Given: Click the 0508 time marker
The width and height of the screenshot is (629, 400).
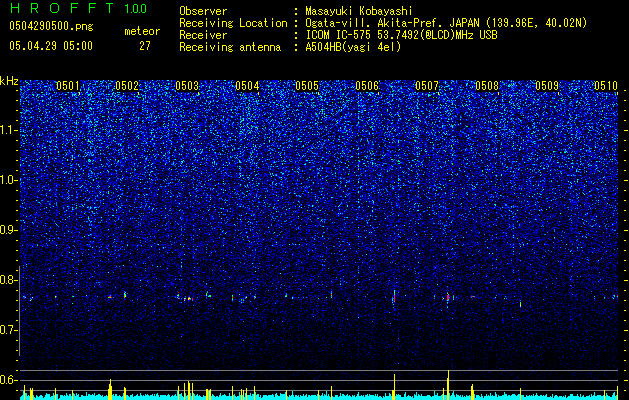Looking at the screenshot, I should (487, 85).
